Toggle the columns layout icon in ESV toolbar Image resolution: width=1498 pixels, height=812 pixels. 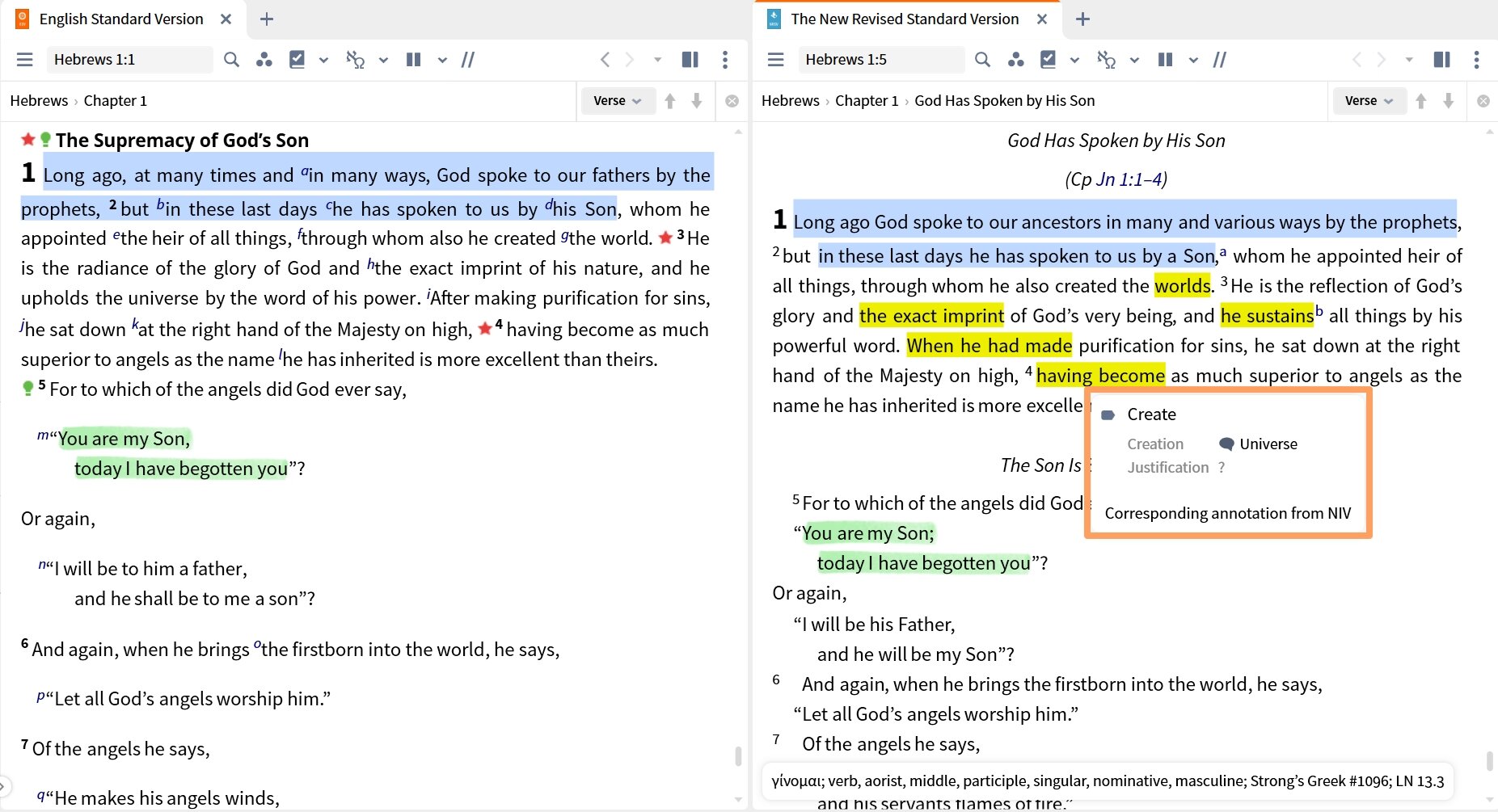pyautogui.click(x=414, y=60)
